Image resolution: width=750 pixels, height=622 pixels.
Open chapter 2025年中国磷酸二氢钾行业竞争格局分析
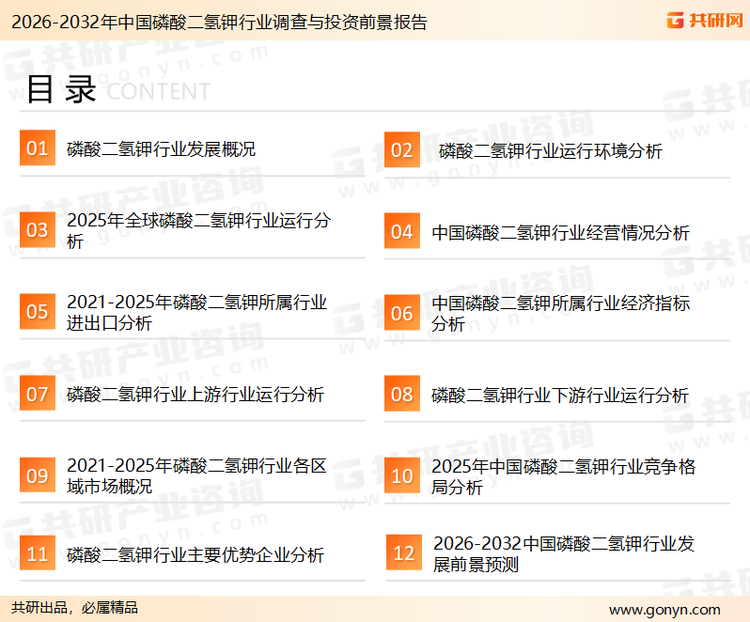(563, 477)
